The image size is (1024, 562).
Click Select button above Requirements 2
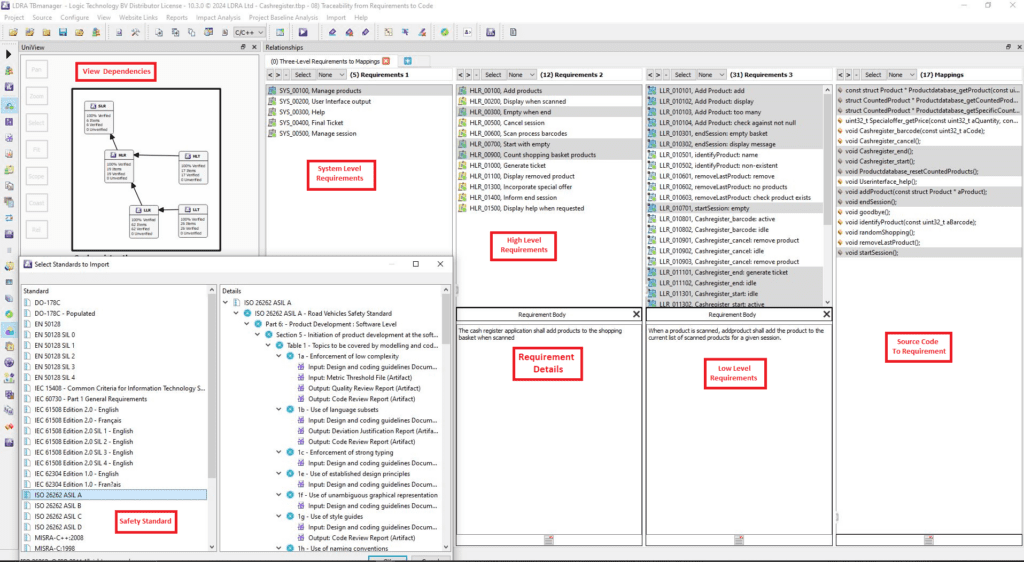pyautogui.click(x=492, y=75)
